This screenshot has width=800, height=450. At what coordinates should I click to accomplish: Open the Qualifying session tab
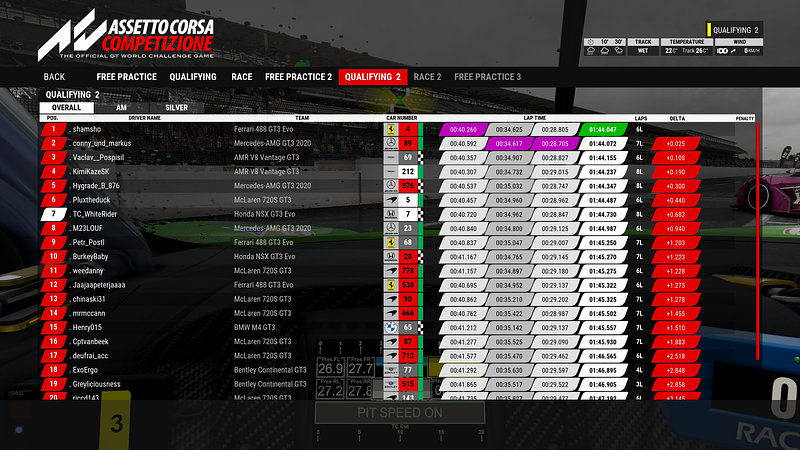tap(193, 77)
